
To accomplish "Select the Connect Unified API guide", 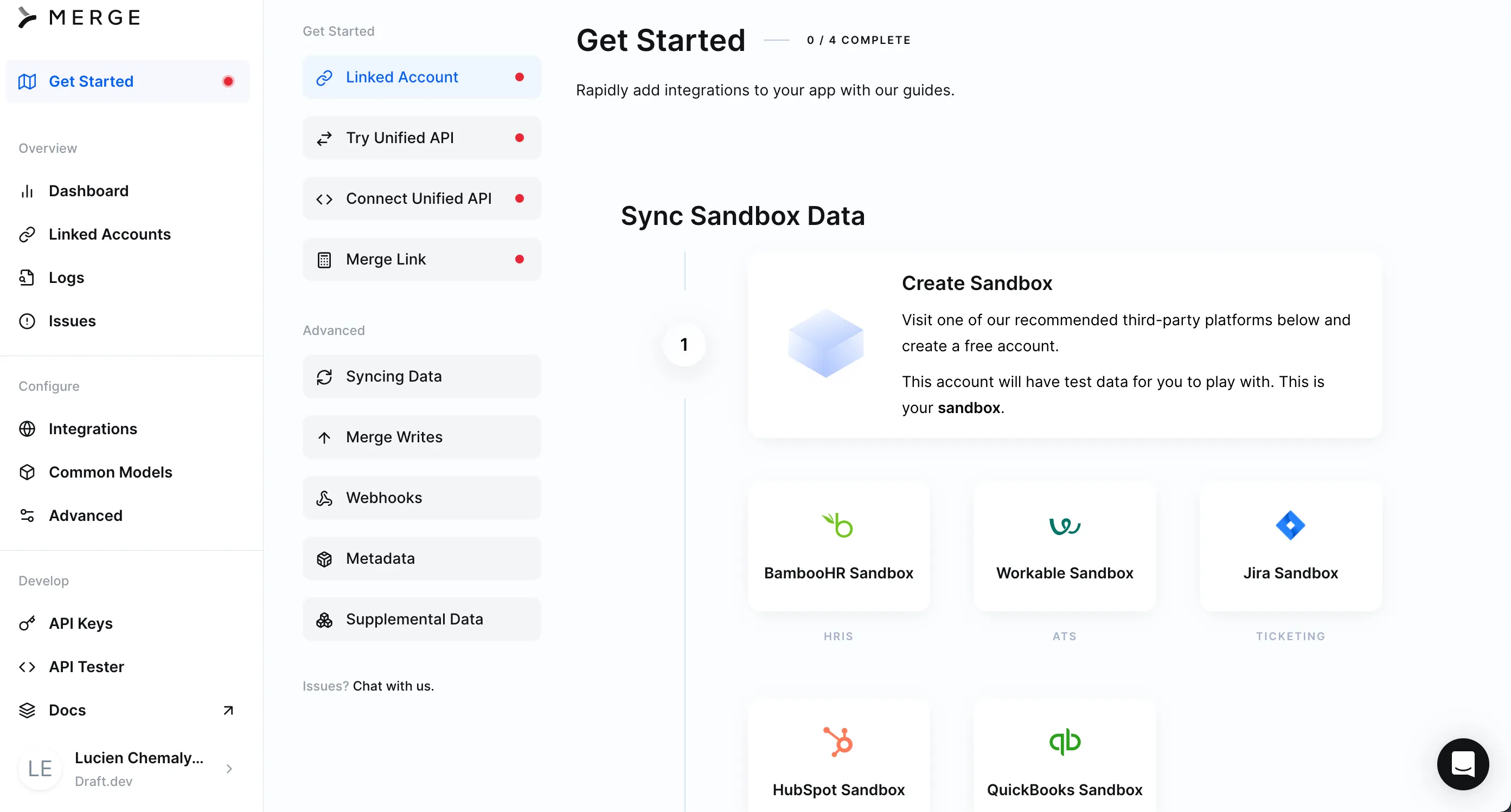I will tap(422, 199).
